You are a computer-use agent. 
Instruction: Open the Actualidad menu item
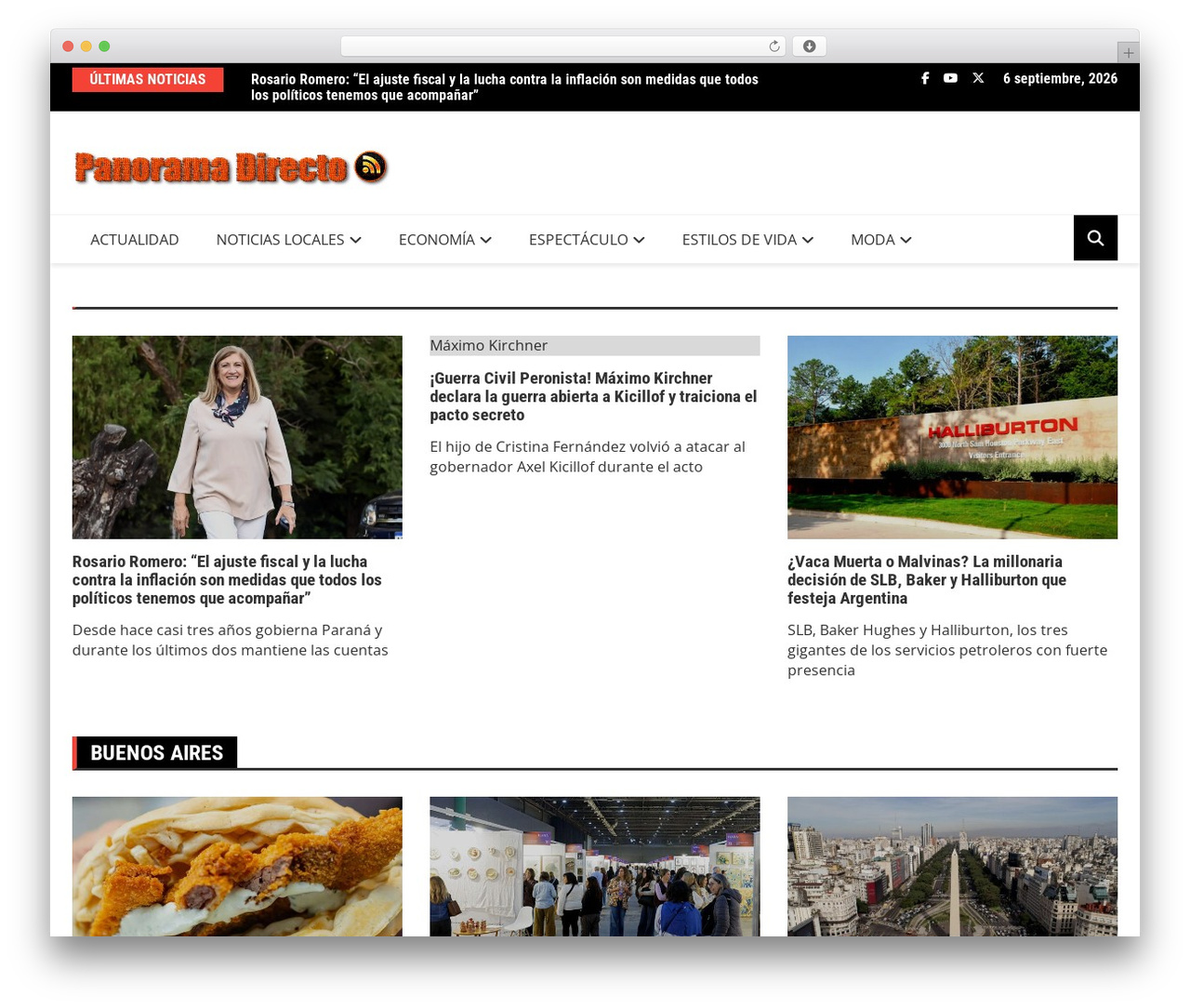tap(135, 239)
